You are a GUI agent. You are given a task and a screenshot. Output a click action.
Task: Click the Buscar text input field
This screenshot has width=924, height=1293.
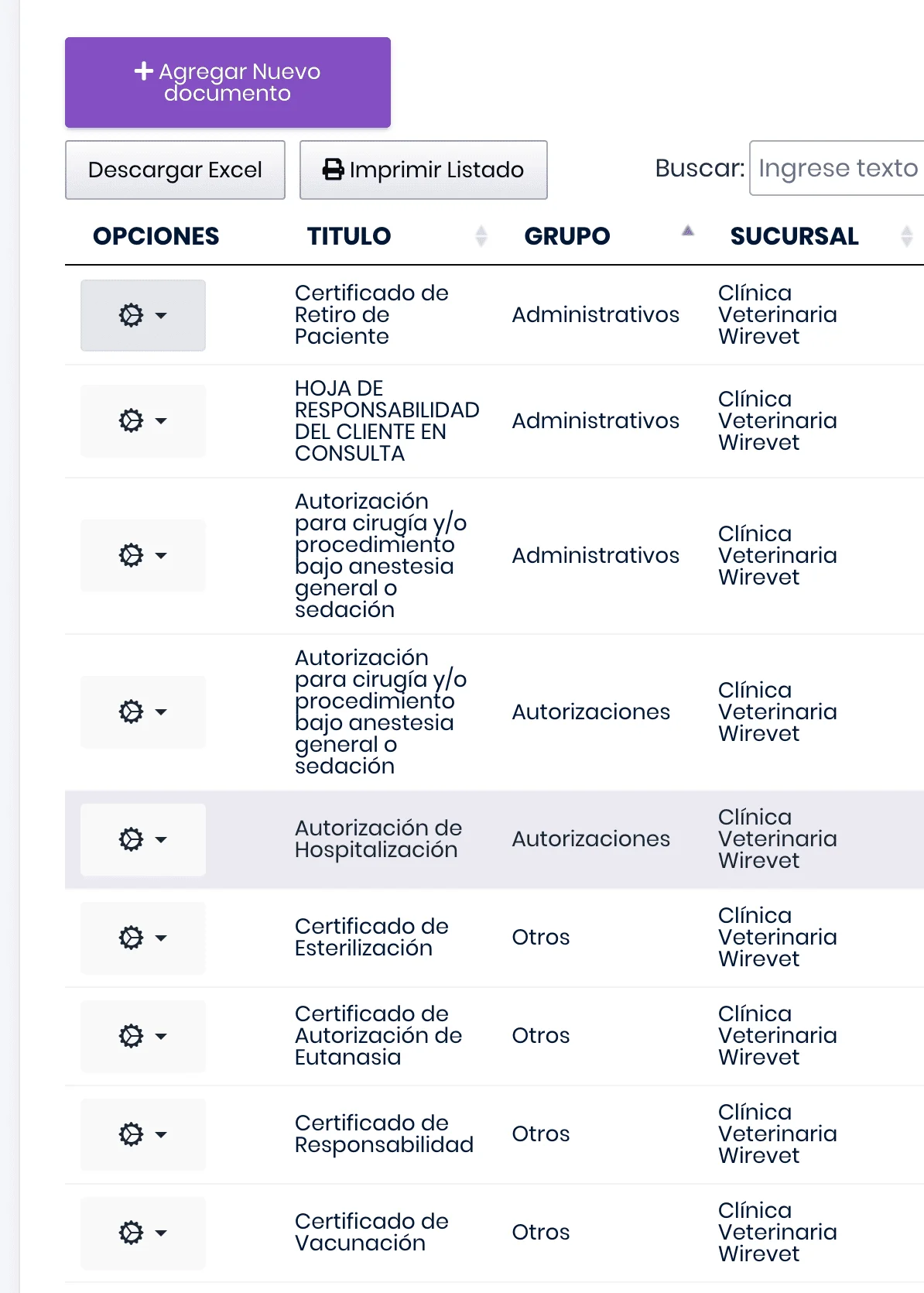click(x=836, y=167)
